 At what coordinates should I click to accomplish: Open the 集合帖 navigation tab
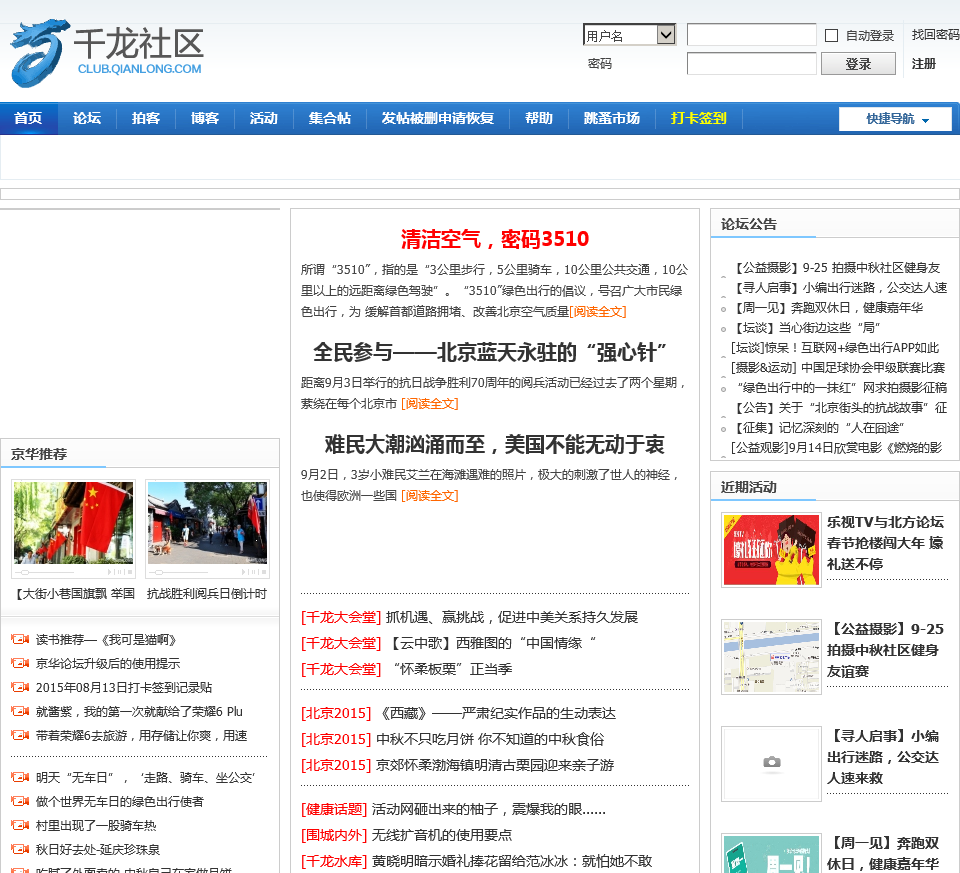[329, 118]
